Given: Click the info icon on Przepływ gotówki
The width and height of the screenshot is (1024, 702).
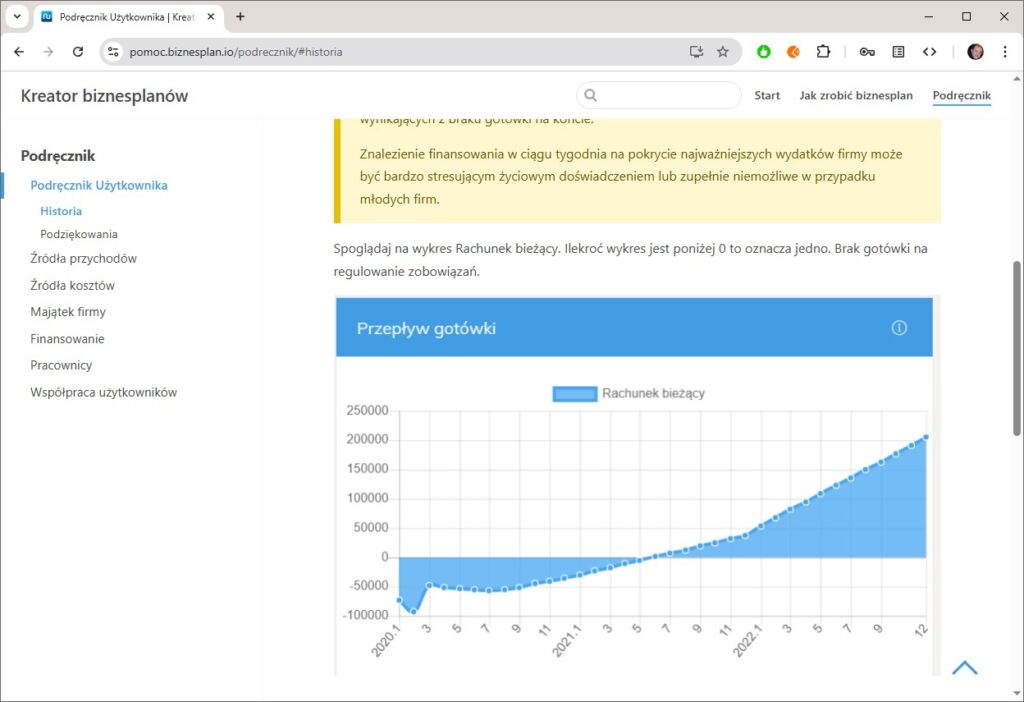Looking at the screenshot, I should (x=898, y=328).
